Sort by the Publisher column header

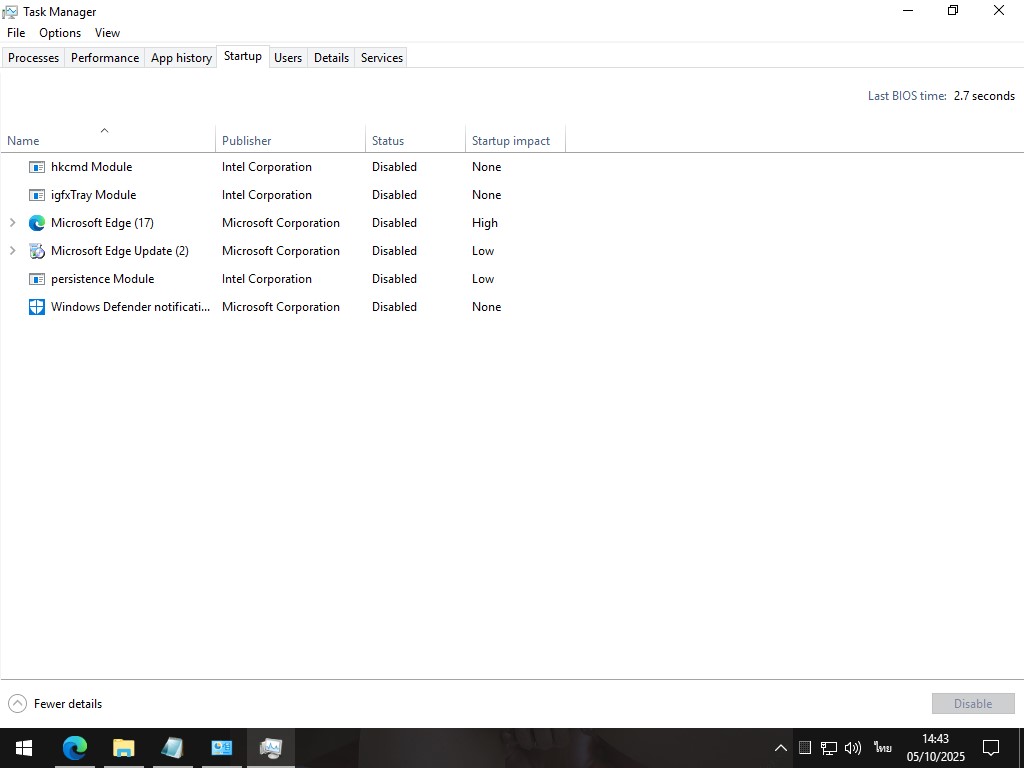point(291,138)
